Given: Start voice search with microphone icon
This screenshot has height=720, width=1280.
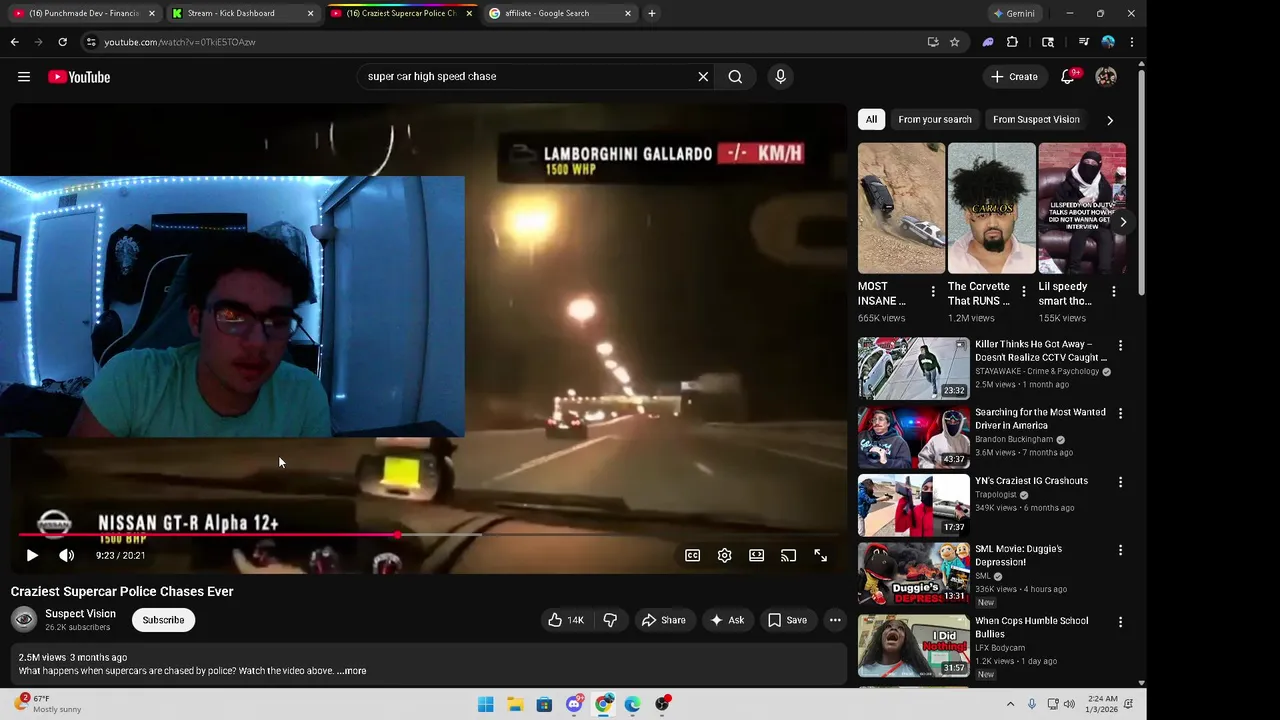Looking at the screenshot, I should (781, 76).
